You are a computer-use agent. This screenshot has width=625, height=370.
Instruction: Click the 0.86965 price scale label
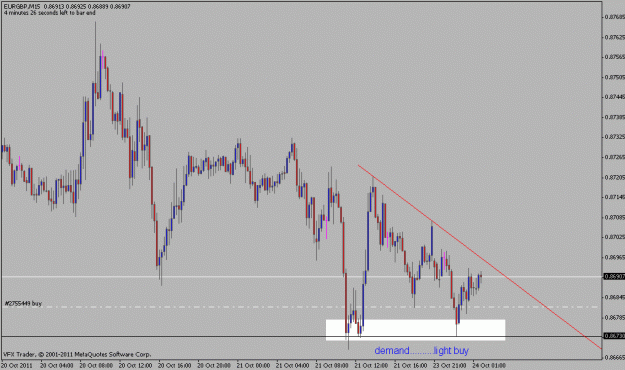(x=614, y=257)
